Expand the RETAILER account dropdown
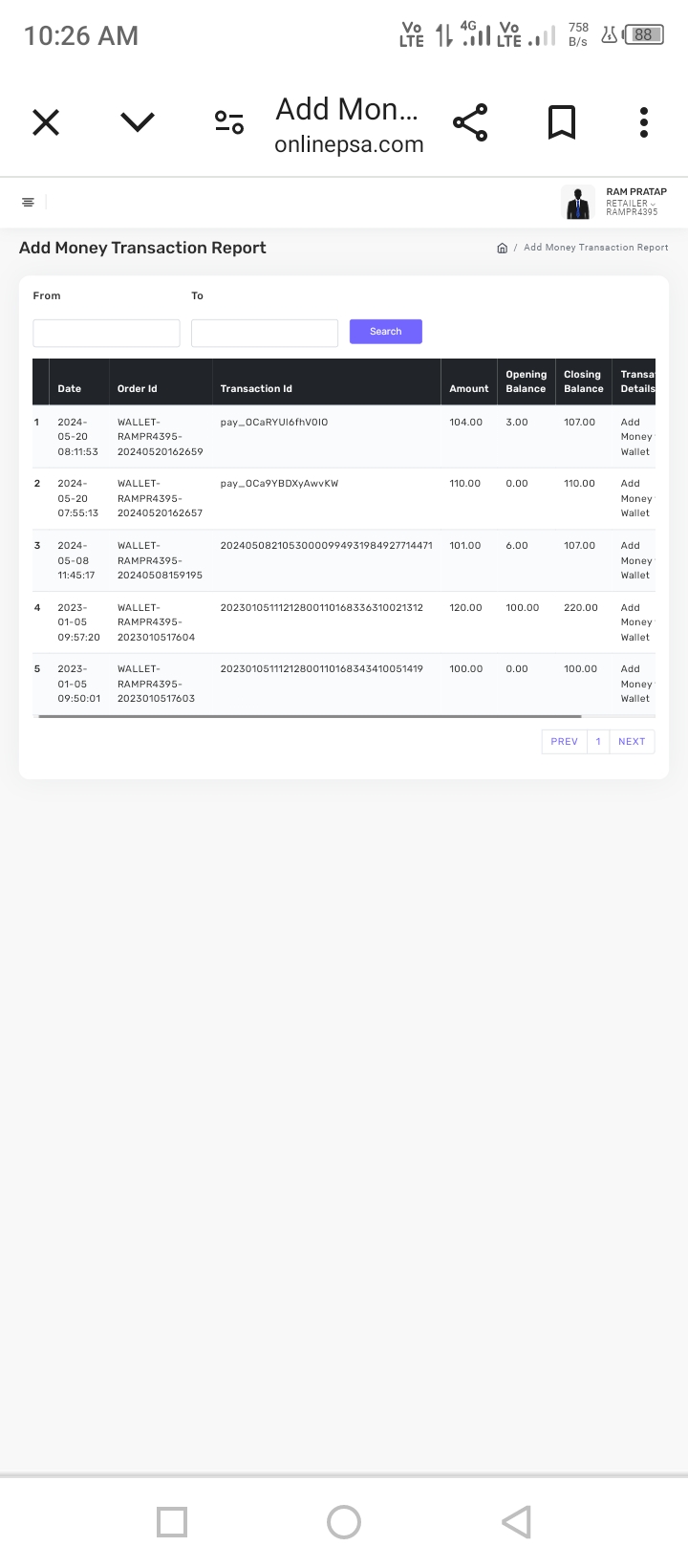 click(x=633, y=204)
